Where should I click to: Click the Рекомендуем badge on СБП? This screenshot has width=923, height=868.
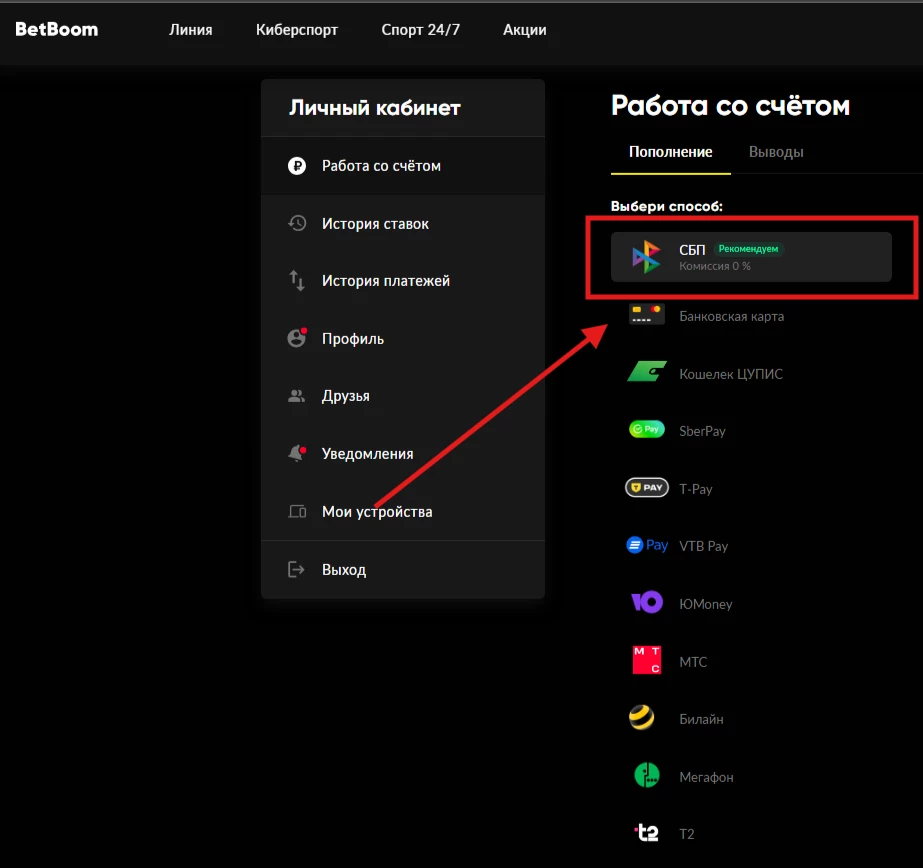(748, 249)
